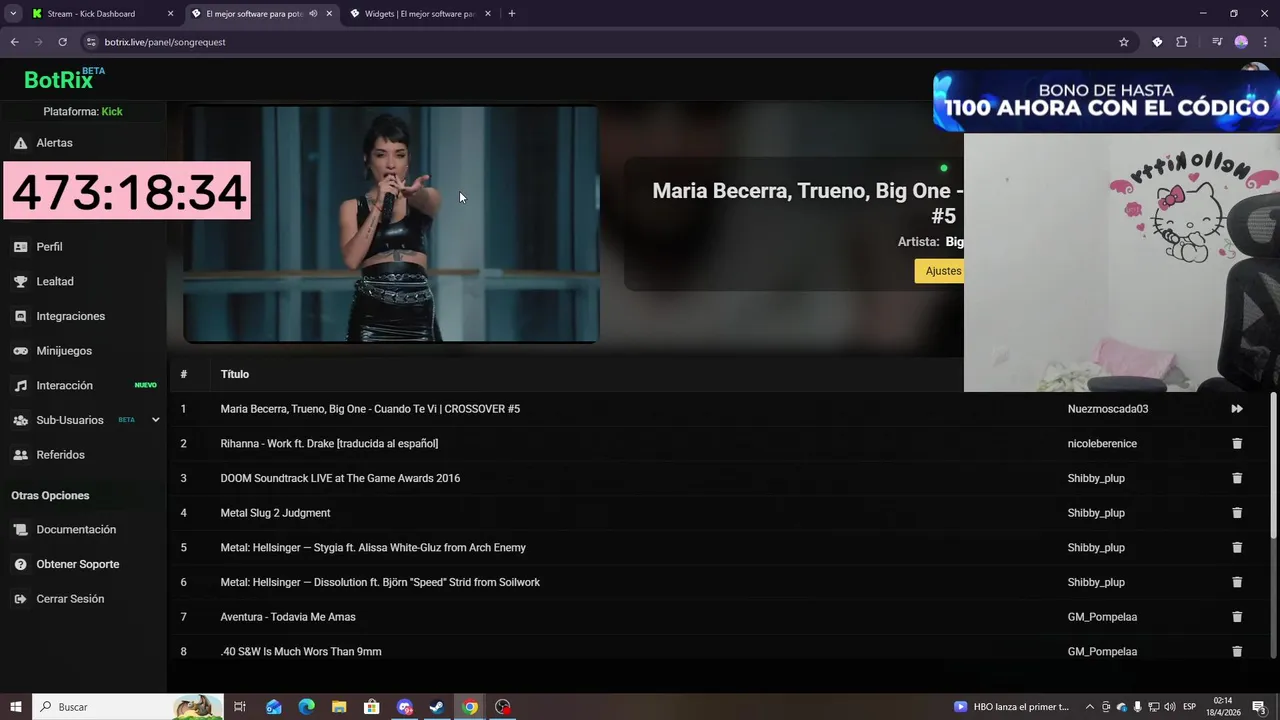Click the 'Rihanna - Work ft. Drake' title
This screenshot has height=720, width=1280.
[329, 444]
